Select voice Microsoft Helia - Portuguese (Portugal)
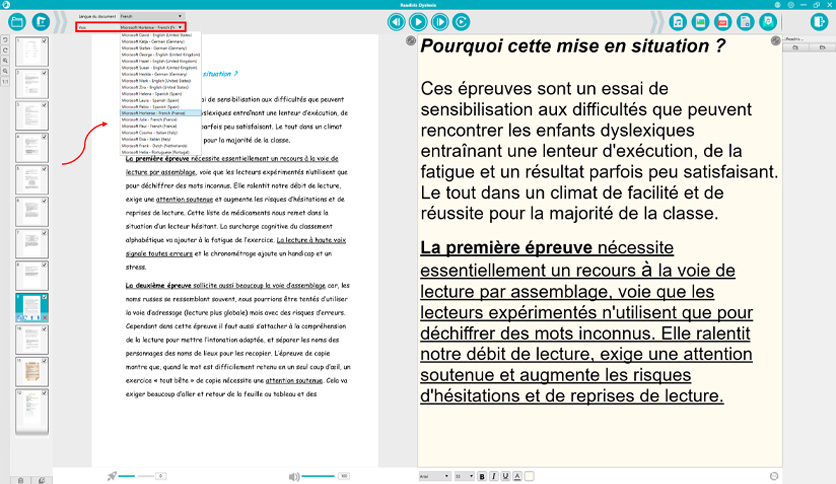Image resolution: width=836 pixels, height=484 pixels. [x=160, y=152]
